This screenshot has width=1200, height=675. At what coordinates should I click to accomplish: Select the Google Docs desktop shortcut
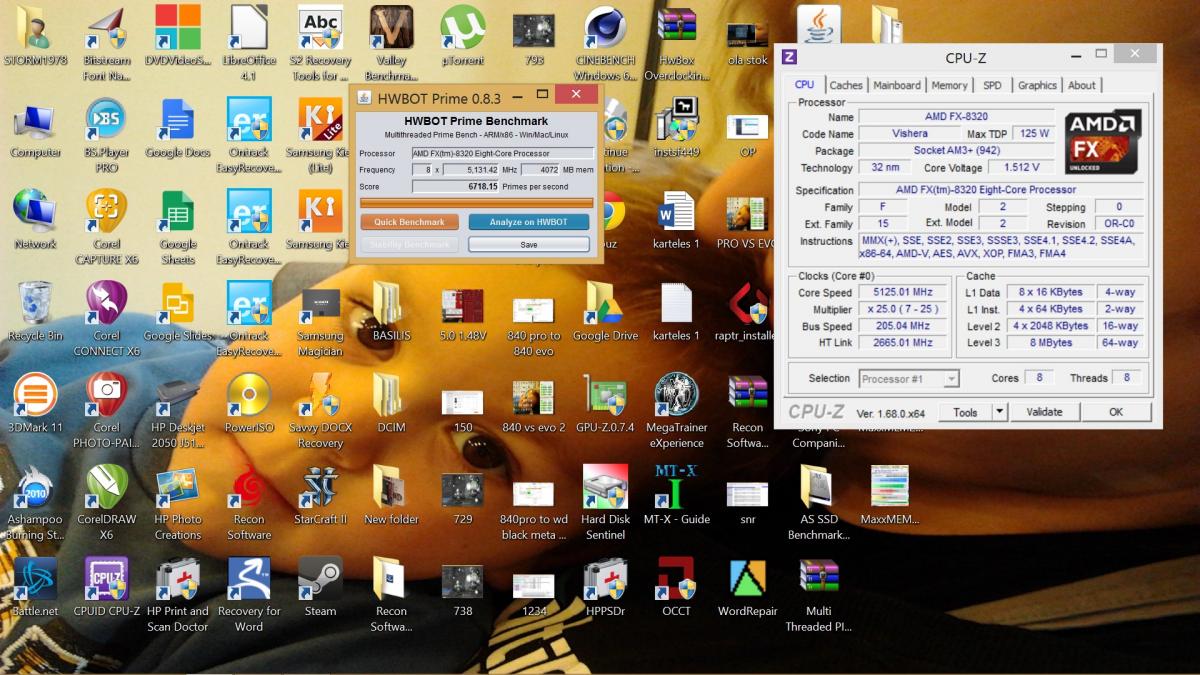[x=178, y=120]
